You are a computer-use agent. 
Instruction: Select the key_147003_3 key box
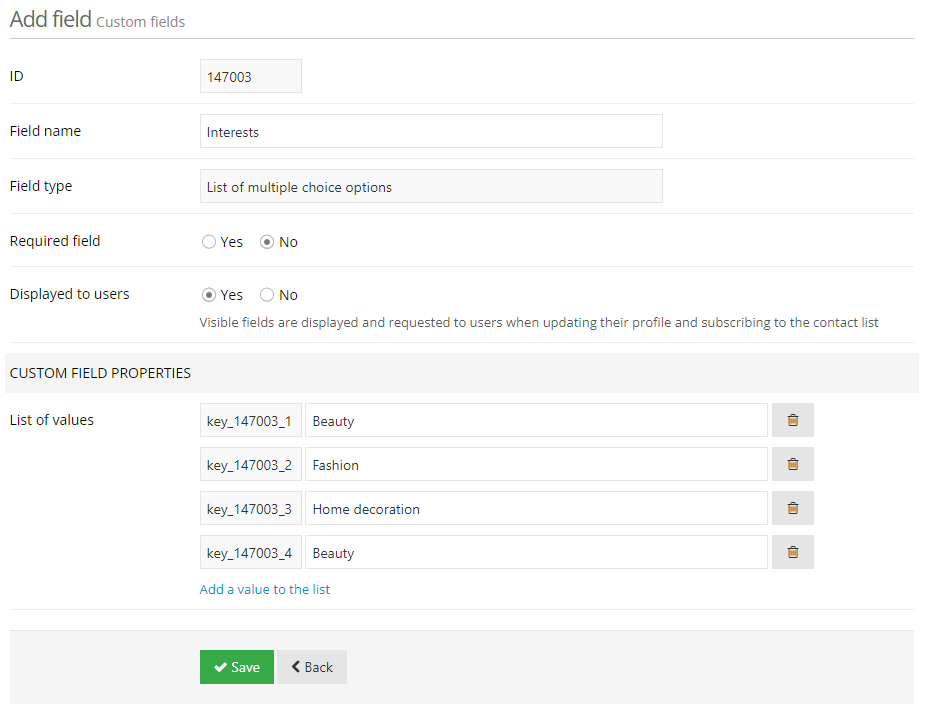point(251,508)
